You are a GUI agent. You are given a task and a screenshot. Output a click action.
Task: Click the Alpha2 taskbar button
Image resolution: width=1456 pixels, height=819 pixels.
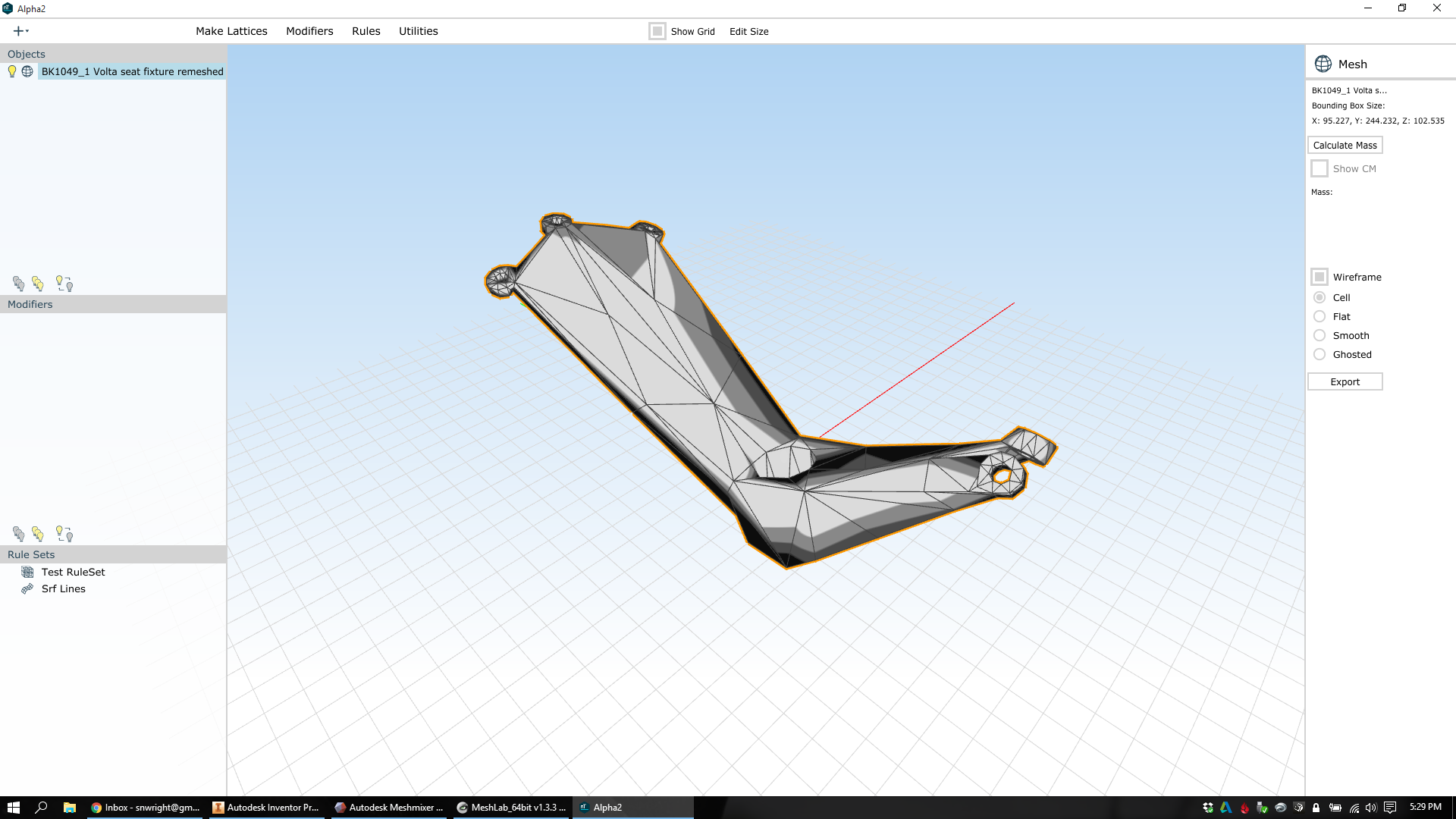632,808
